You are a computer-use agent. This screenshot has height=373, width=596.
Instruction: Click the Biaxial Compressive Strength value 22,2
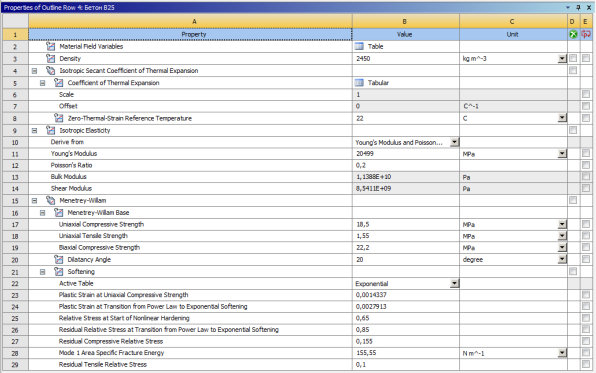point(363,248)
